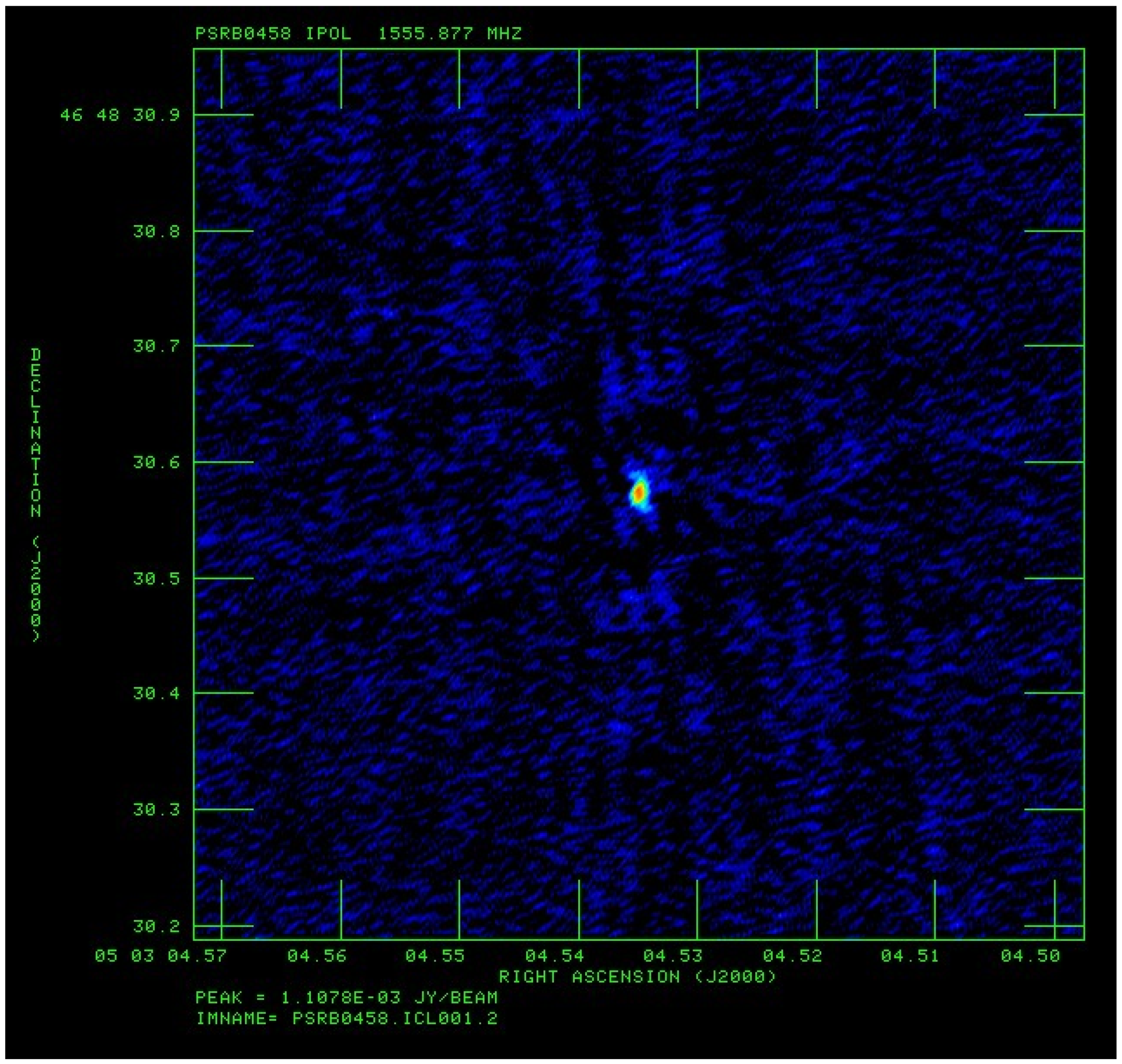Click the declination tick label 30.2

(x=157, y=926)
